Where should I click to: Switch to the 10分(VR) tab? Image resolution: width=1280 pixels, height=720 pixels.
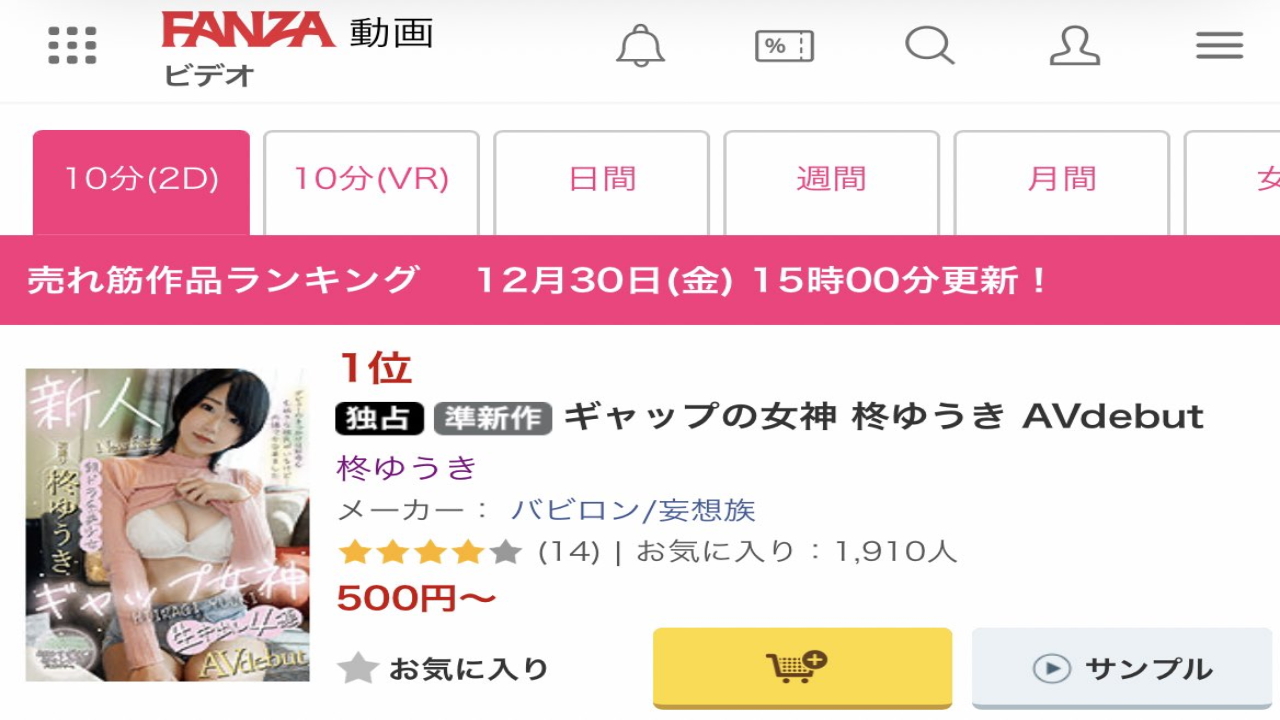(x=371, y=182)
